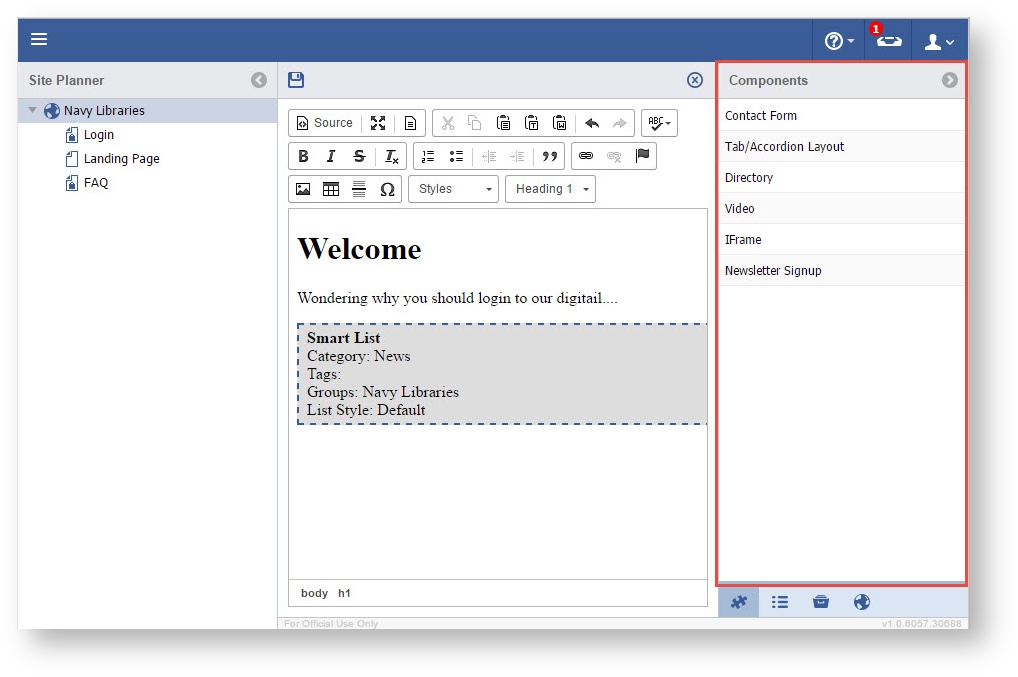Screen dimensions: 1018x677
Task: Open the Heading 1 format dropdown
Action: pos(550,189)
